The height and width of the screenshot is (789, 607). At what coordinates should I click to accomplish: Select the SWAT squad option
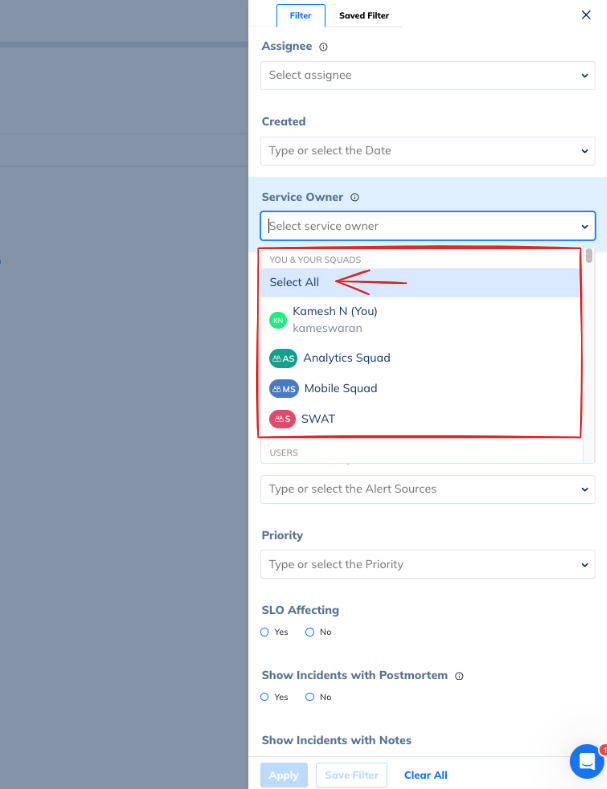pyautogui.click(x=318, y=419)
